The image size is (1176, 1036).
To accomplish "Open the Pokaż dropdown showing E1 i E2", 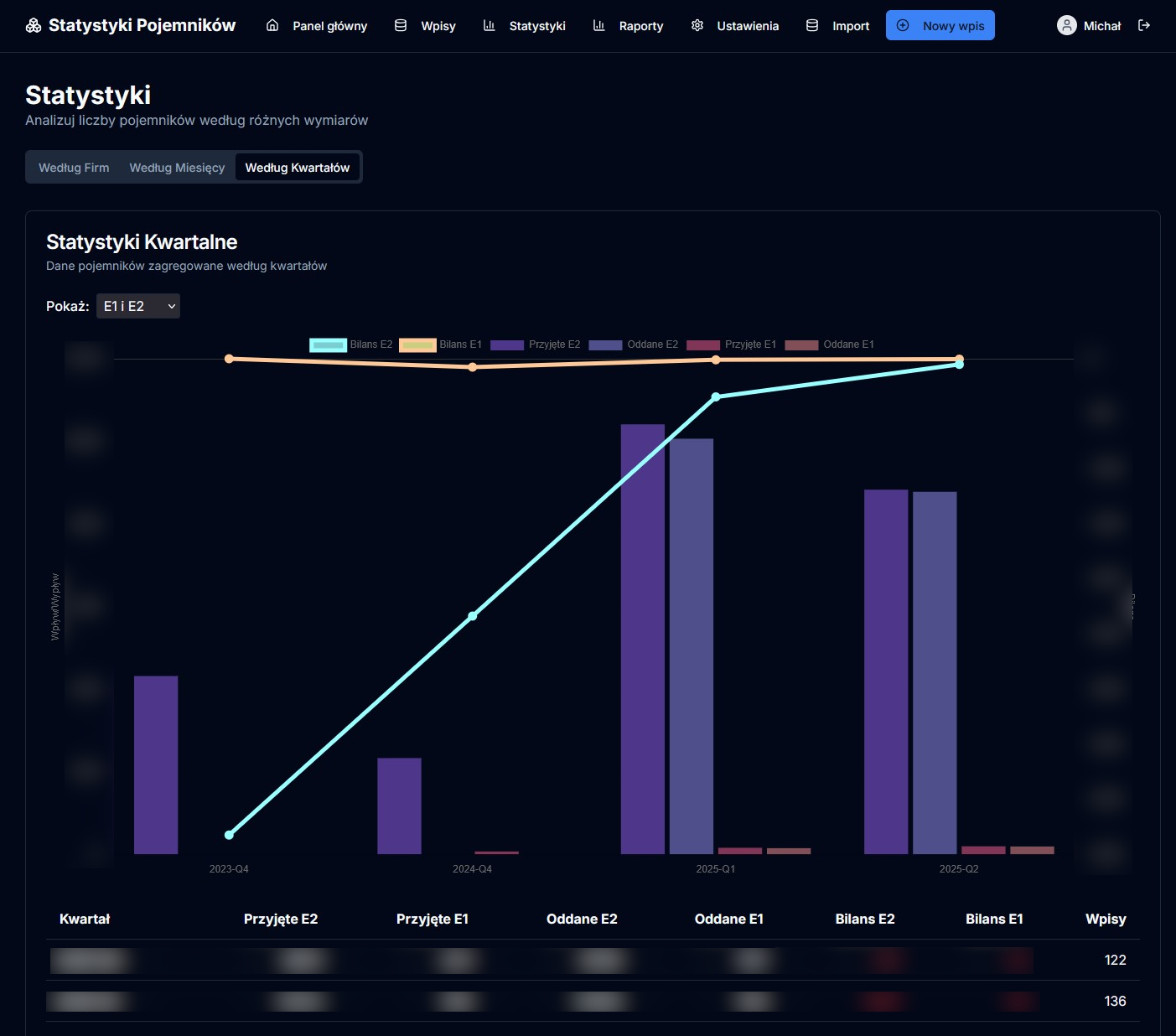I will [137, 306].
